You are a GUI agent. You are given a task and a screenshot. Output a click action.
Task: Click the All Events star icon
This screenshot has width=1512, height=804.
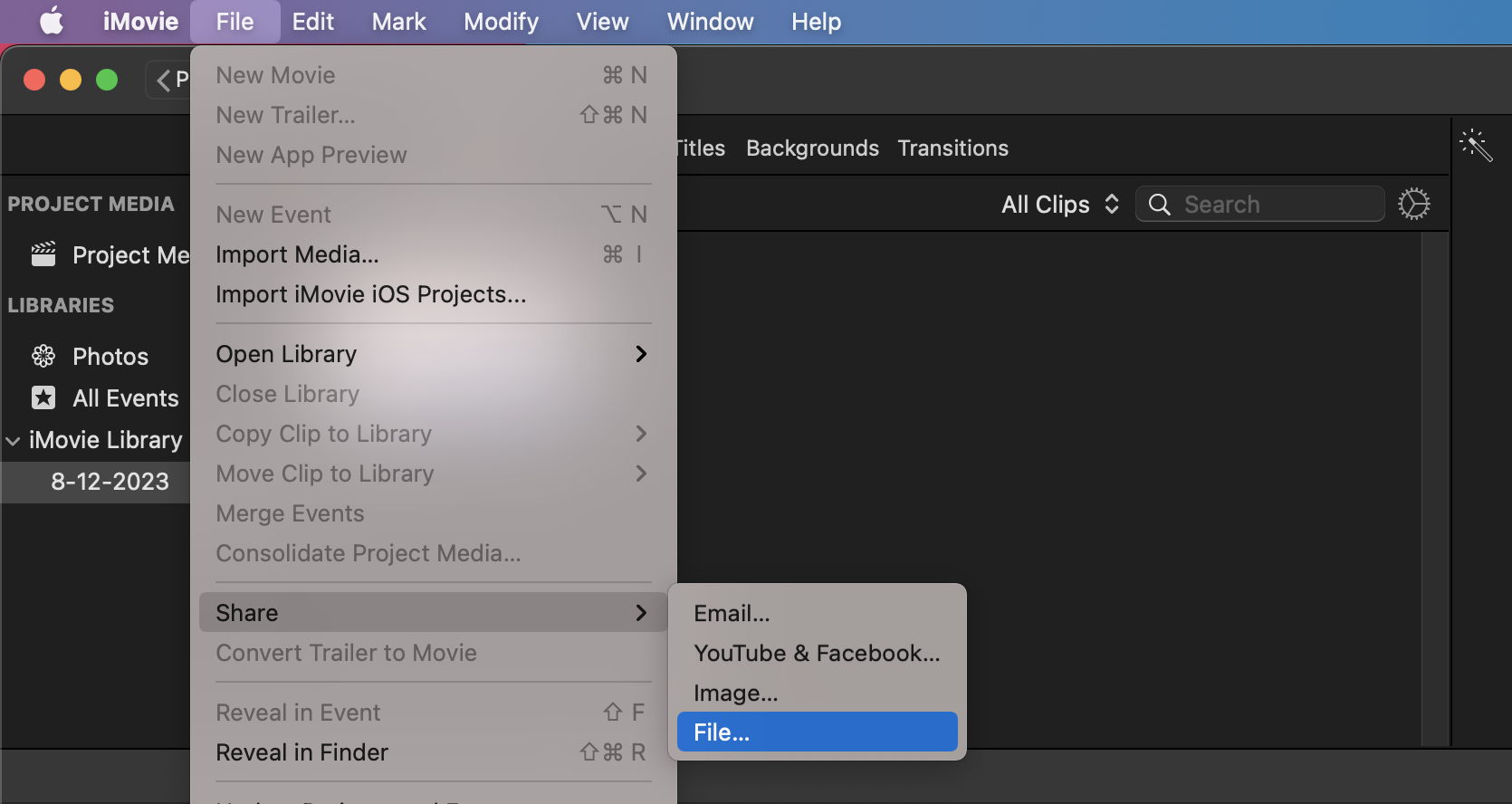point(43,397)
